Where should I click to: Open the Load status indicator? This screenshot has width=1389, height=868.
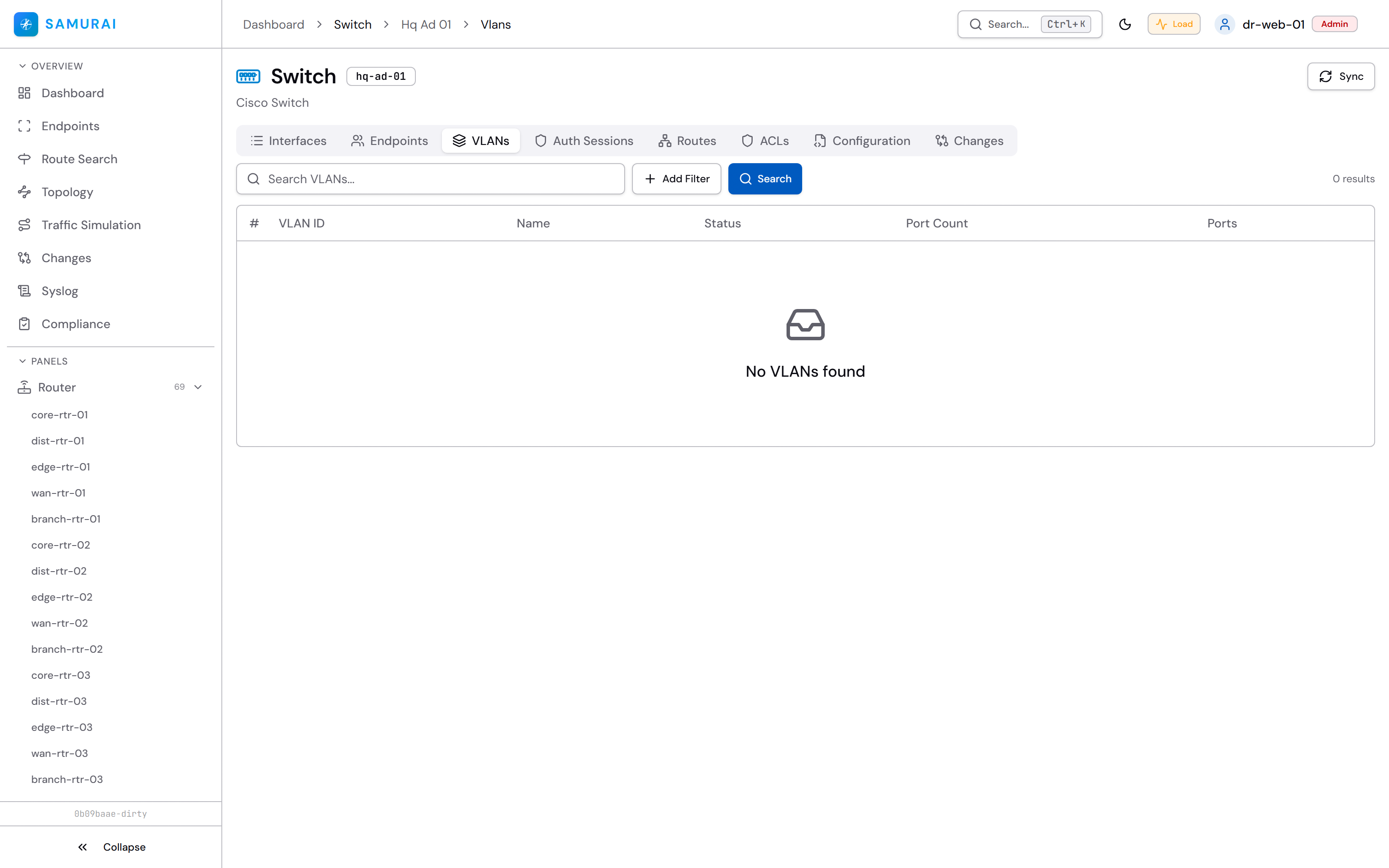pyautogui.click(x=1174, y=24)
